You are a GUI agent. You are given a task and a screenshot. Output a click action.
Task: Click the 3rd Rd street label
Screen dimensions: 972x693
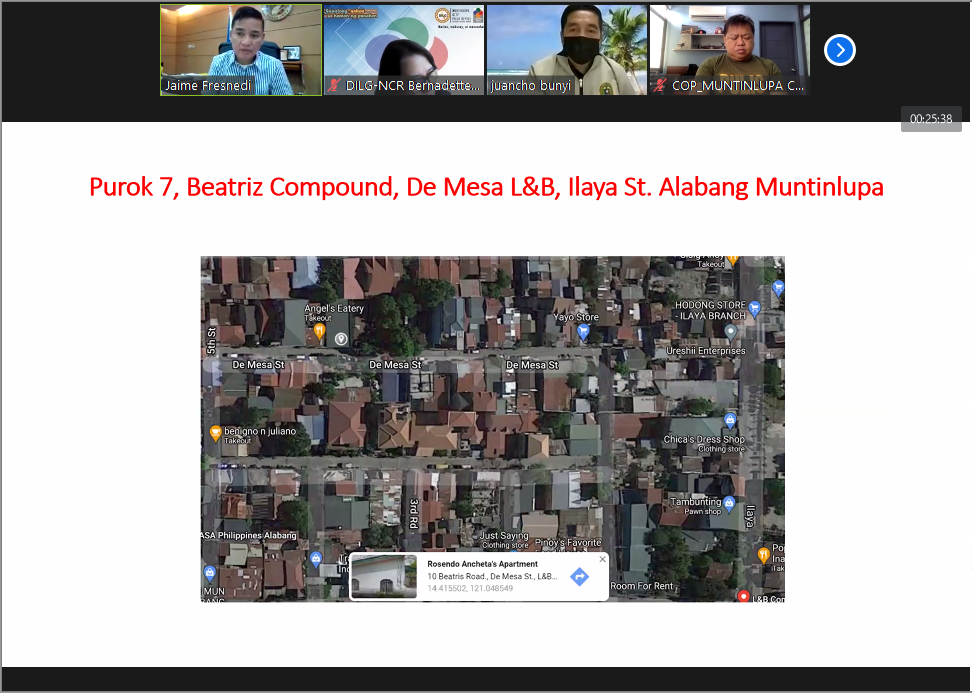click(413, 513)
